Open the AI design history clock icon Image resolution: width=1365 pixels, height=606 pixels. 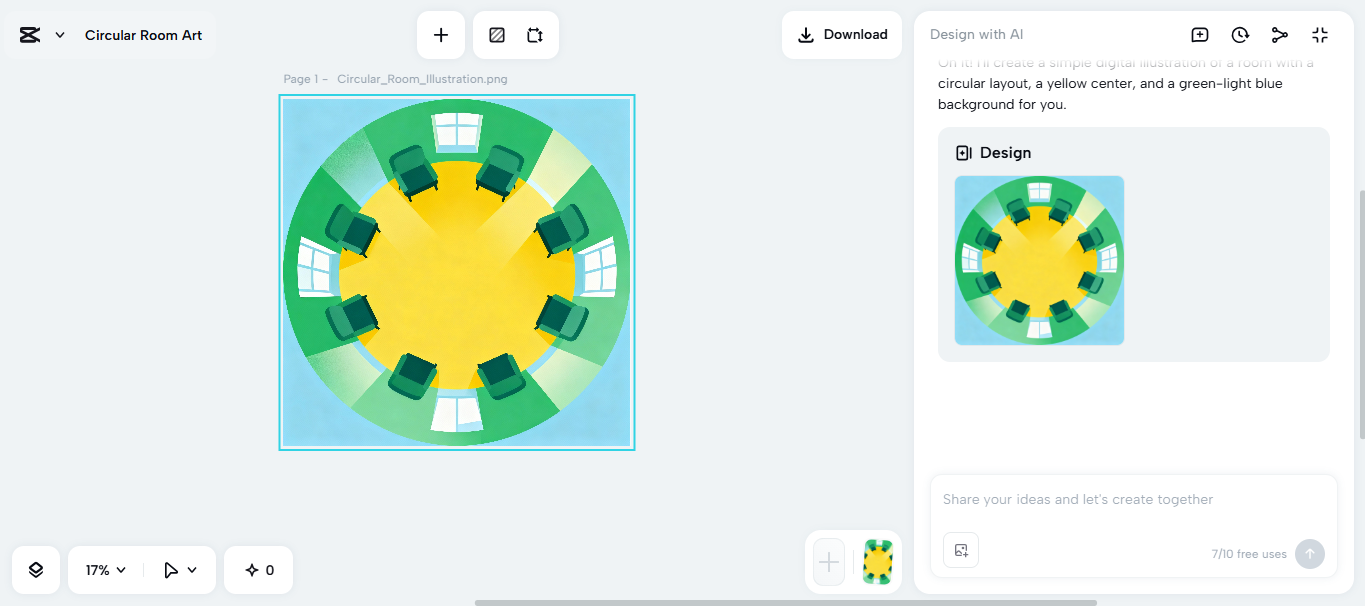tap(1240, 35)
